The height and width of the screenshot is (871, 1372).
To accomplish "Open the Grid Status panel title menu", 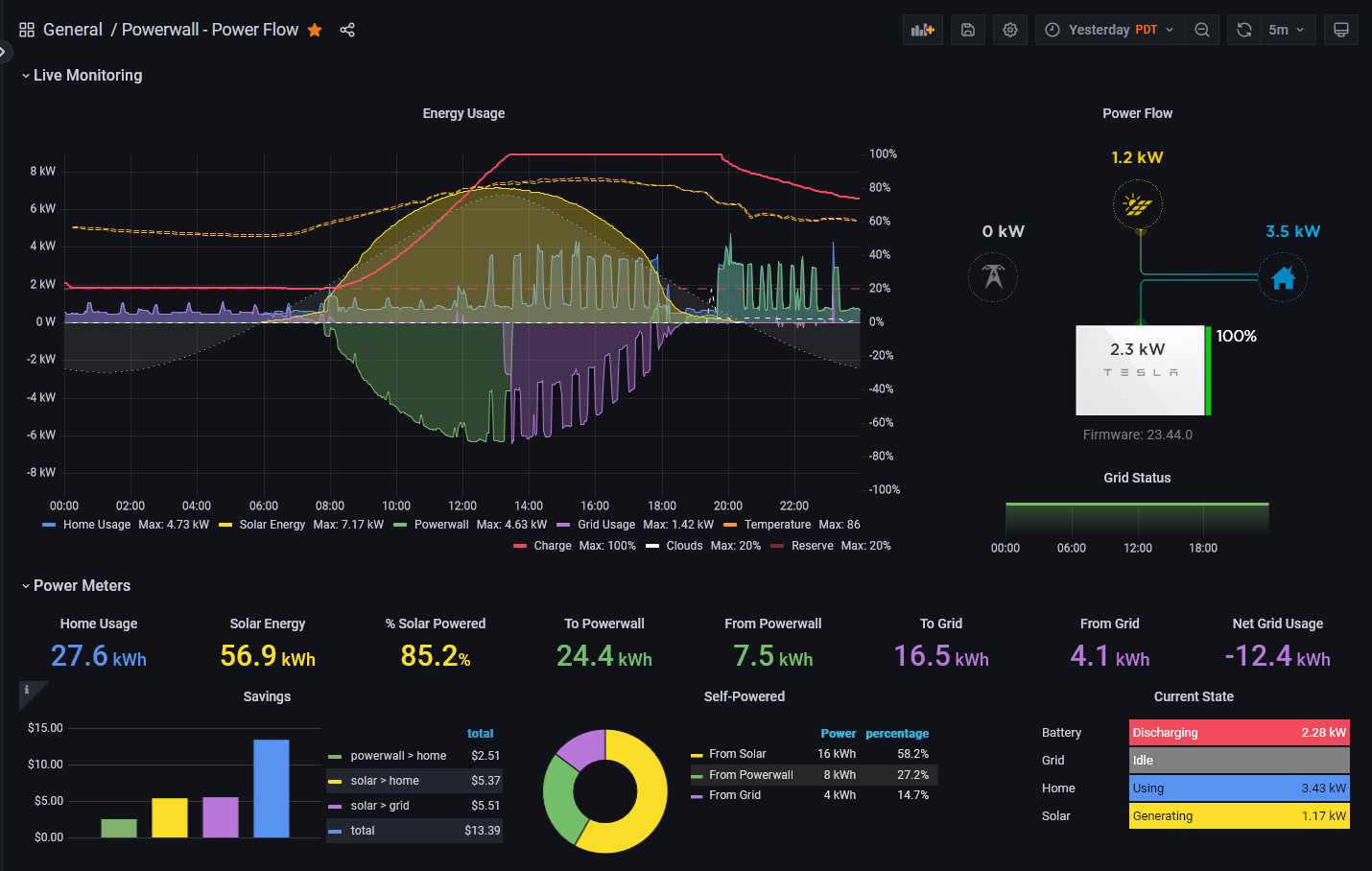I will tap(1137, 478).
